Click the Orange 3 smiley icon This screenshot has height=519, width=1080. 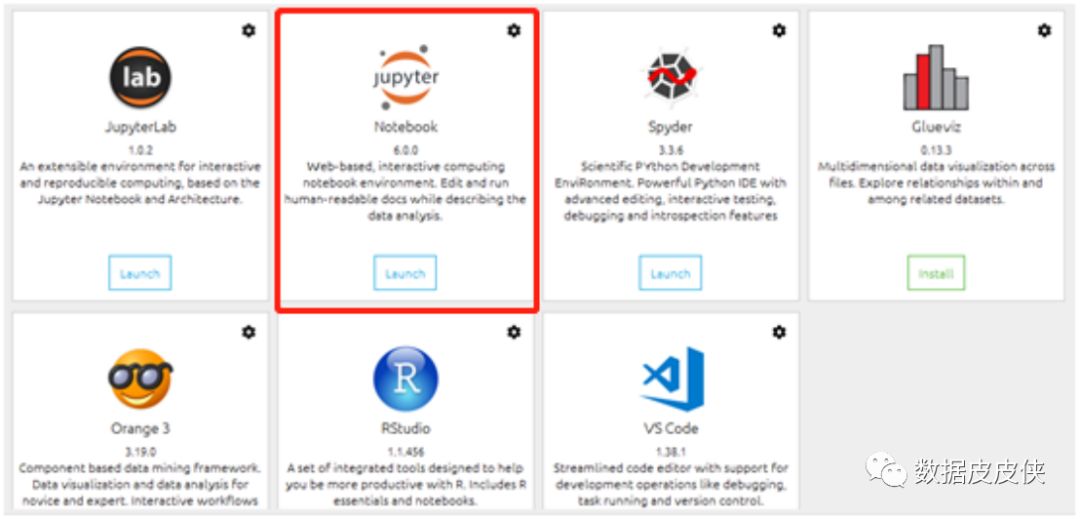[141, 379]
